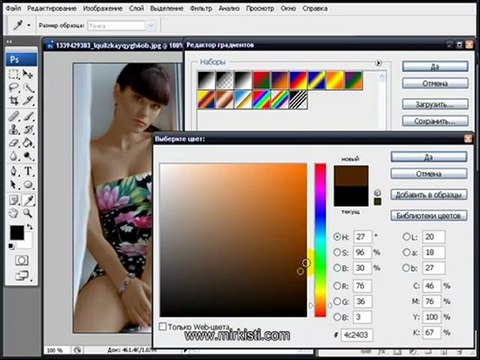
Task: Open the eyedropper tool preset picker arrow
Action: tap(29, 25)
